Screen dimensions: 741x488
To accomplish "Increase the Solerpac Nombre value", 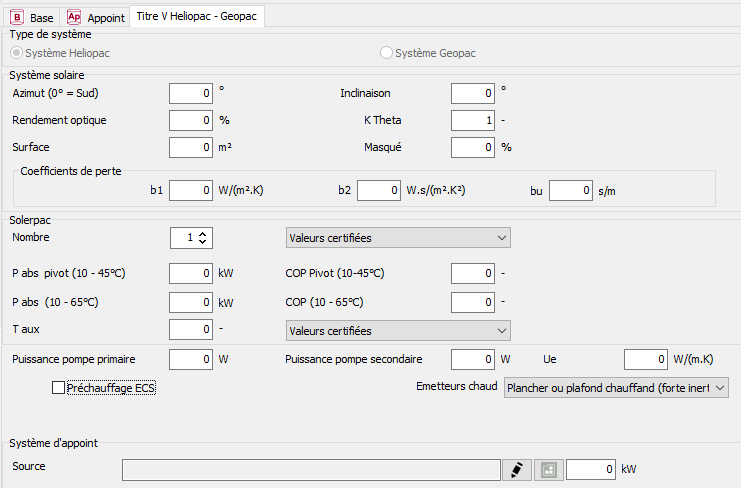I will (203, 234).
